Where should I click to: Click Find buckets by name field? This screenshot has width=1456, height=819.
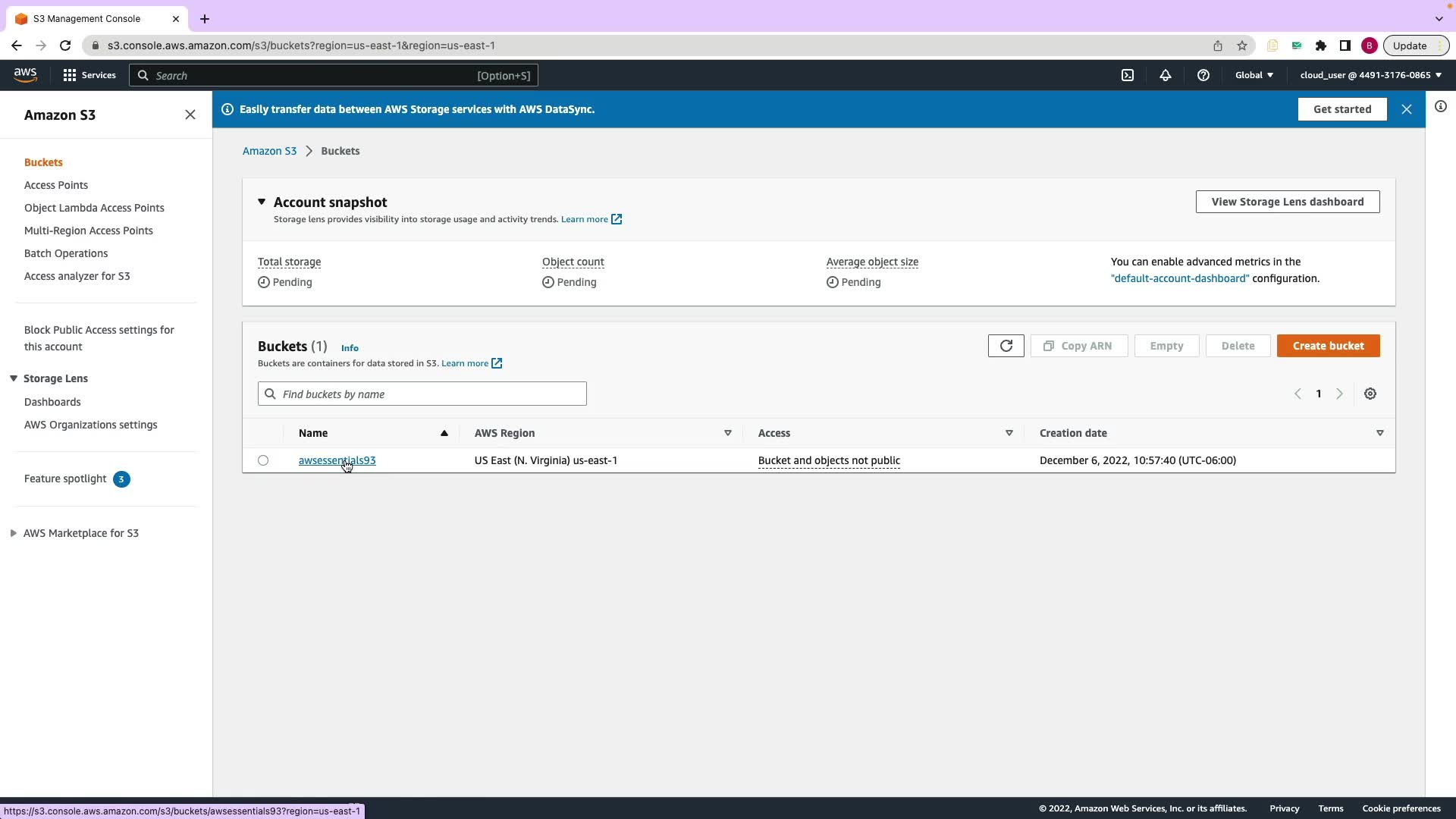tap(430, 394)
